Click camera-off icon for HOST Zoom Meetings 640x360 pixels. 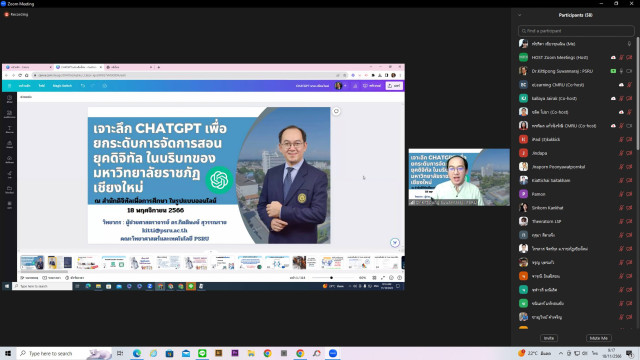(x=629, y=58)
